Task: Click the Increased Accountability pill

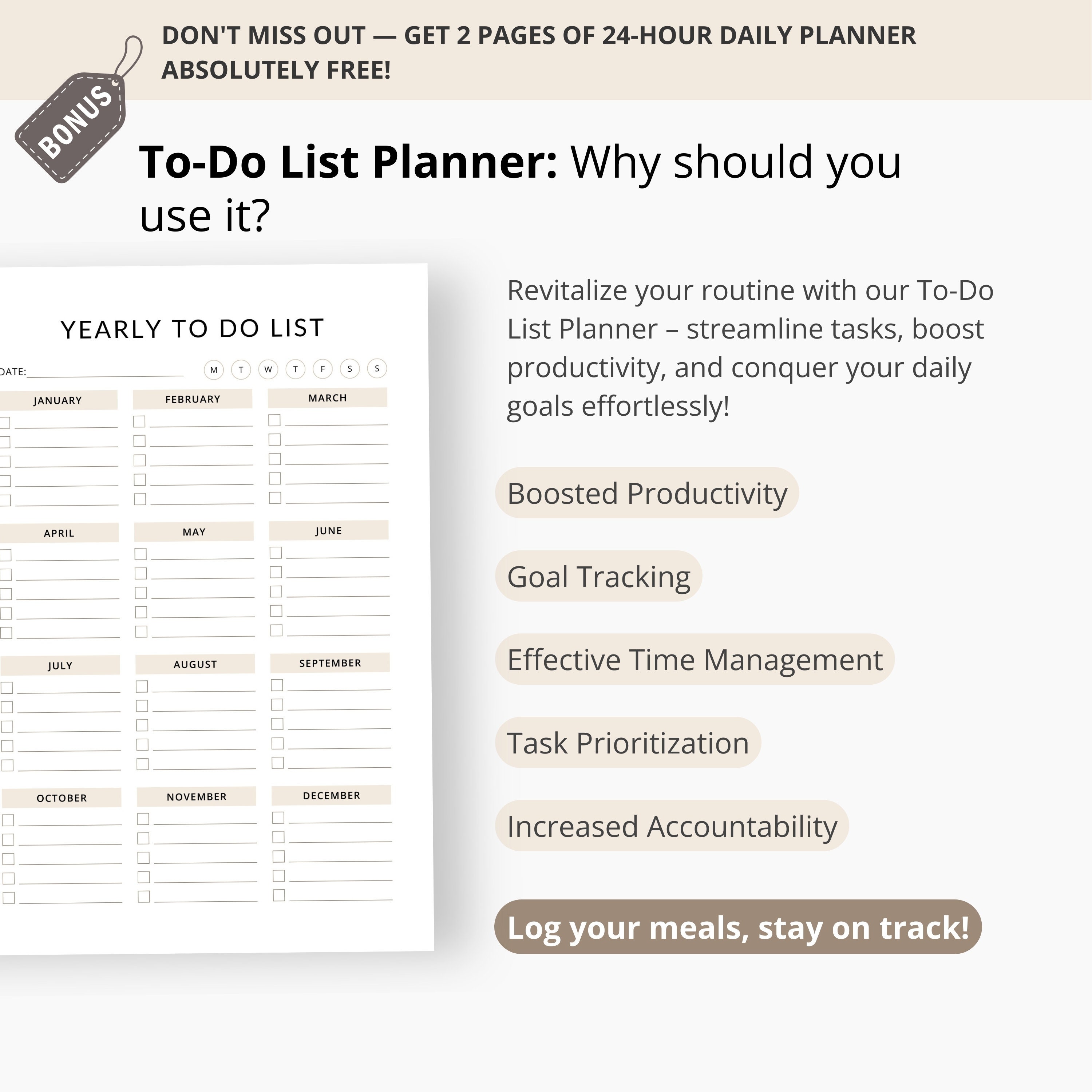Action: [672, 826]
